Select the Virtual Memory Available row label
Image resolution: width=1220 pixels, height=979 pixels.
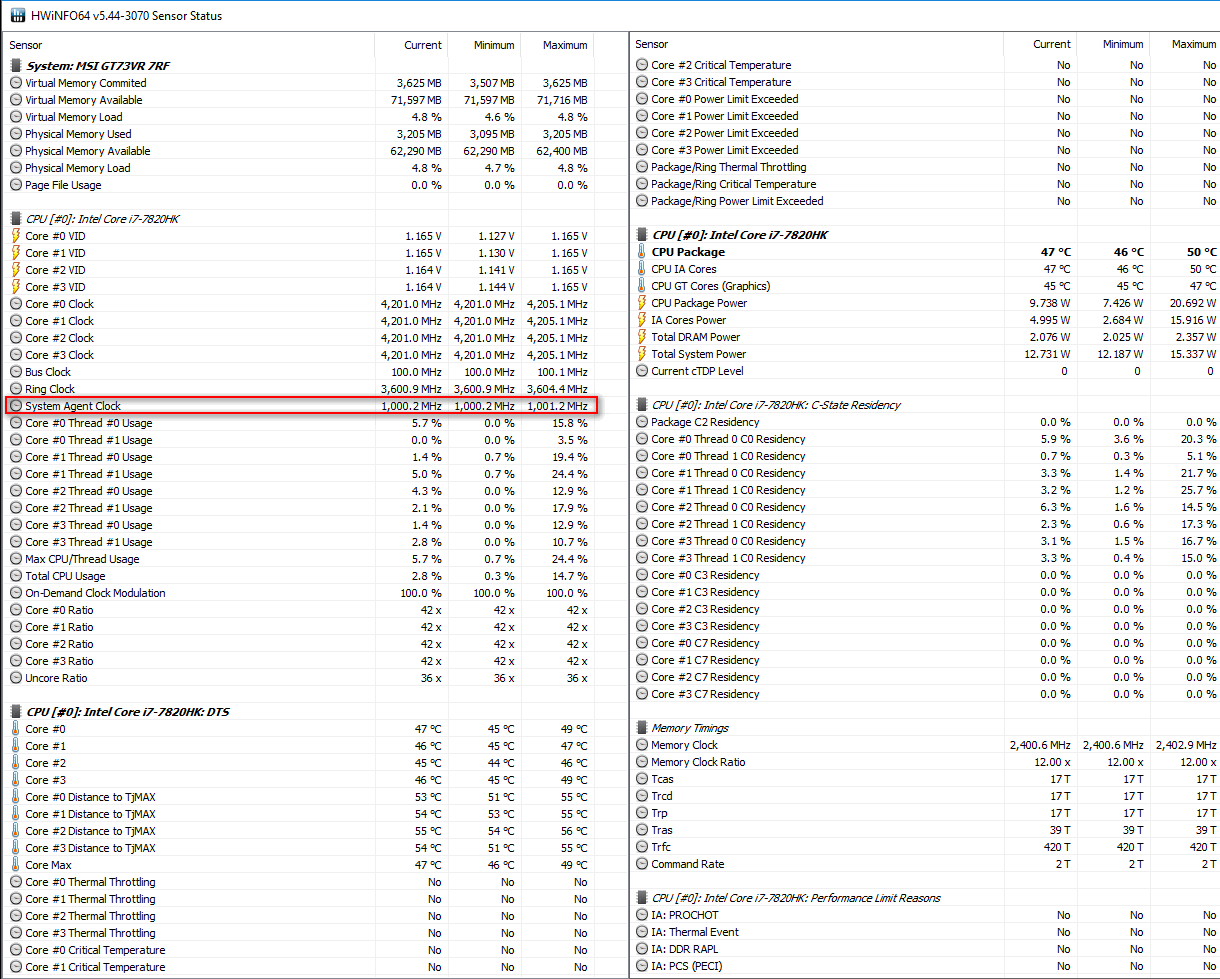coord(84,100)
